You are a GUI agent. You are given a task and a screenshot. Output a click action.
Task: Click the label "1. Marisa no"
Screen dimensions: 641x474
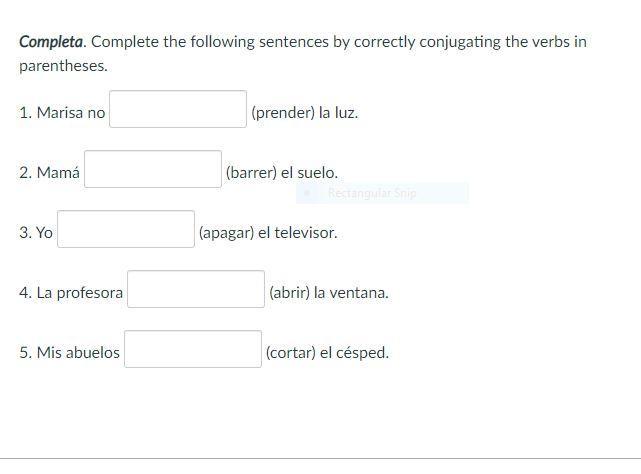pyautogui.click(x=62, y=113)
